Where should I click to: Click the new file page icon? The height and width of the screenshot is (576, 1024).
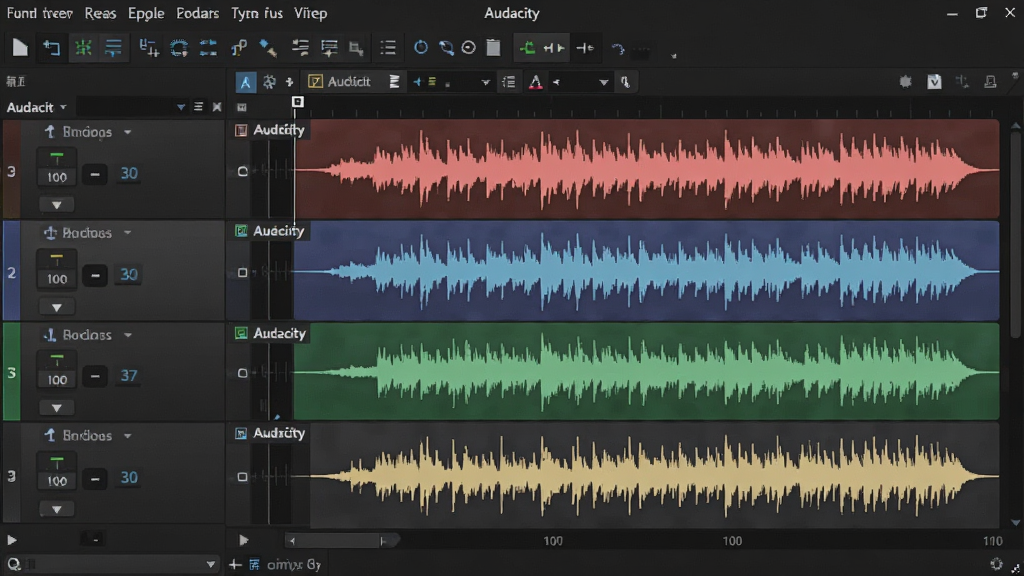click(20, 48)
